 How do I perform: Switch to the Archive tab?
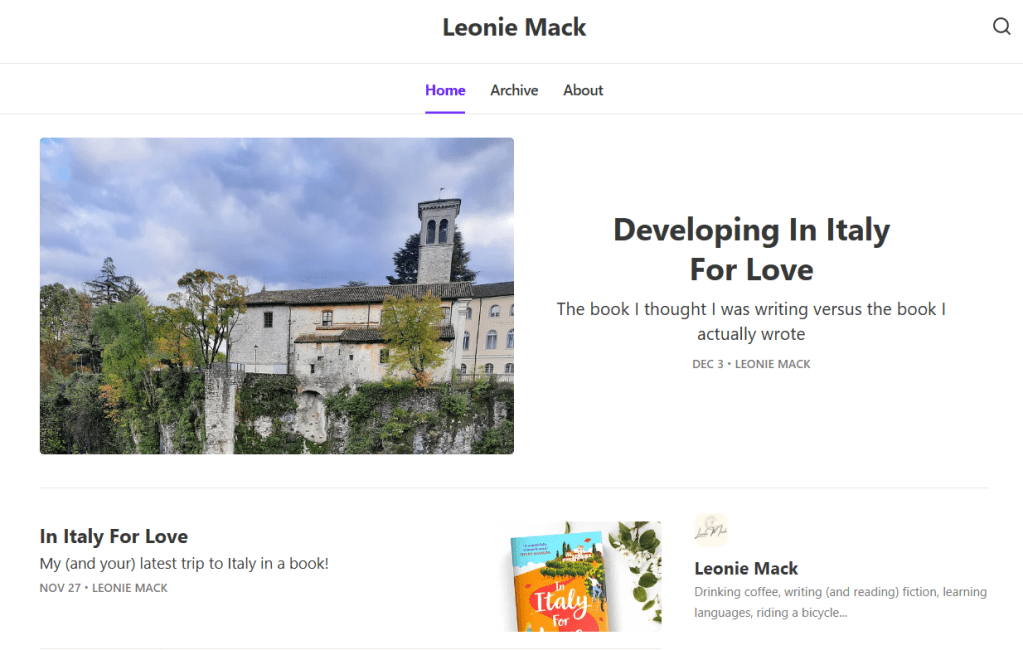coord(514,90)
